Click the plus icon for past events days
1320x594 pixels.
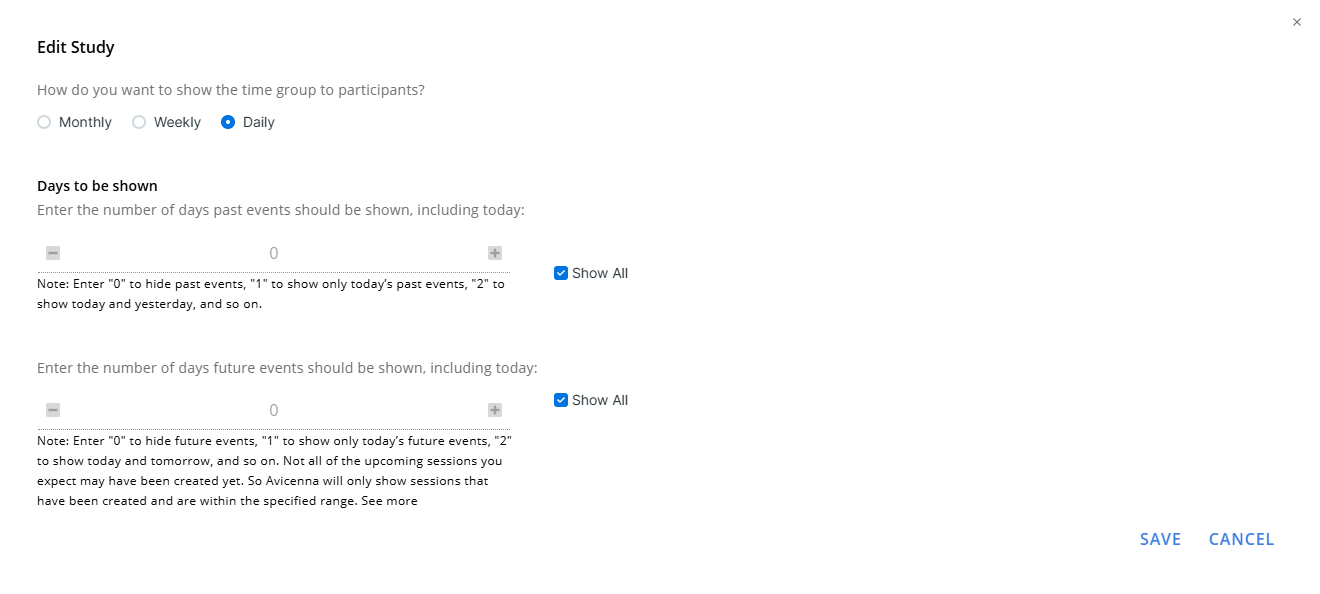tap(495, 253)
